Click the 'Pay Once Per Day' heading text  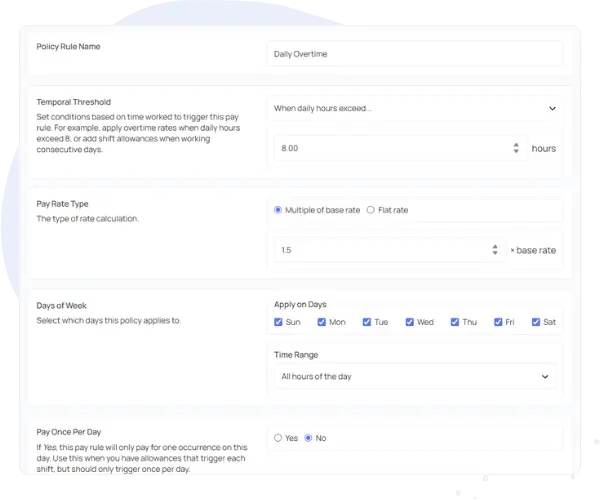click(x=68, y=432)
